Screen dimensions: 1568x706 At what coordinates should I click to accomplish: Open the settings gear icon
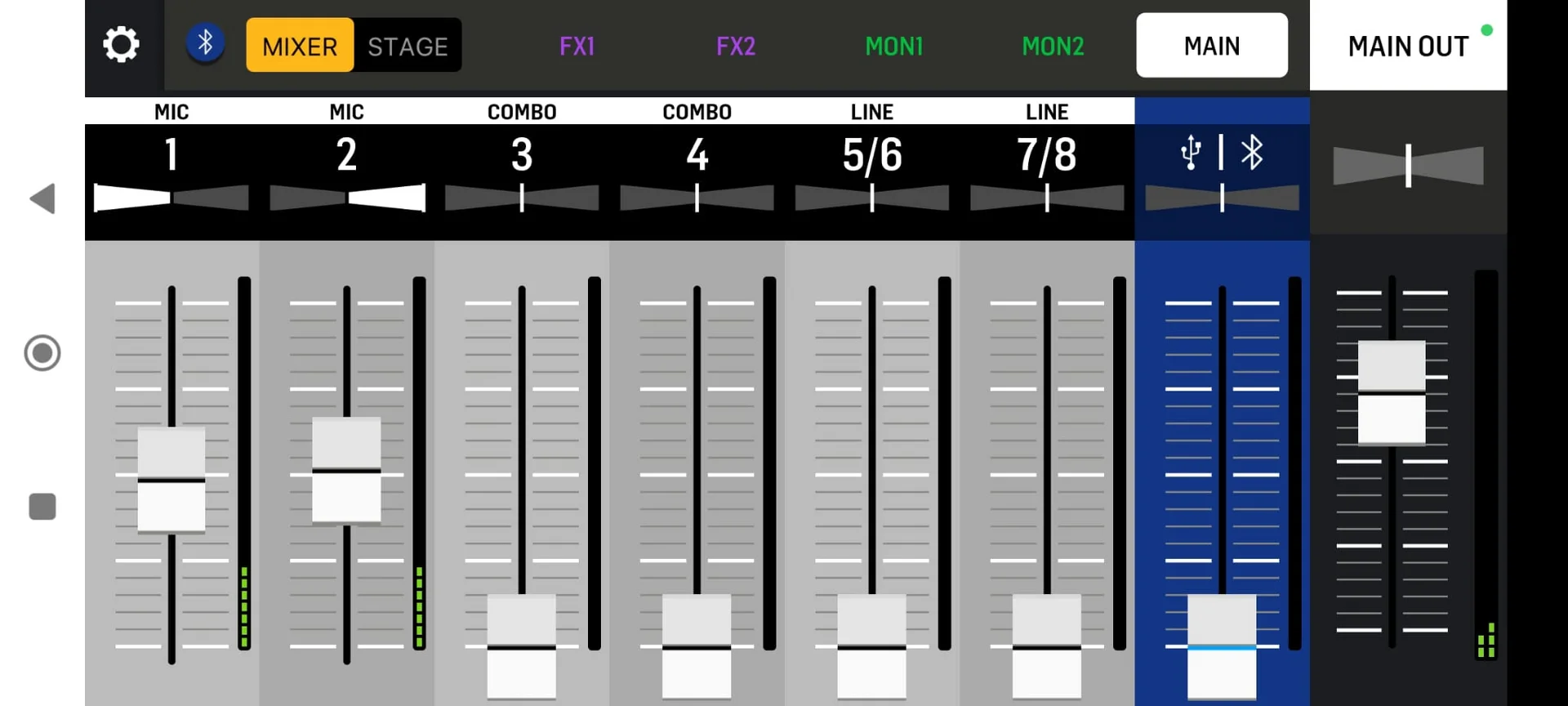pyautogui.click(x=121, y=44)
